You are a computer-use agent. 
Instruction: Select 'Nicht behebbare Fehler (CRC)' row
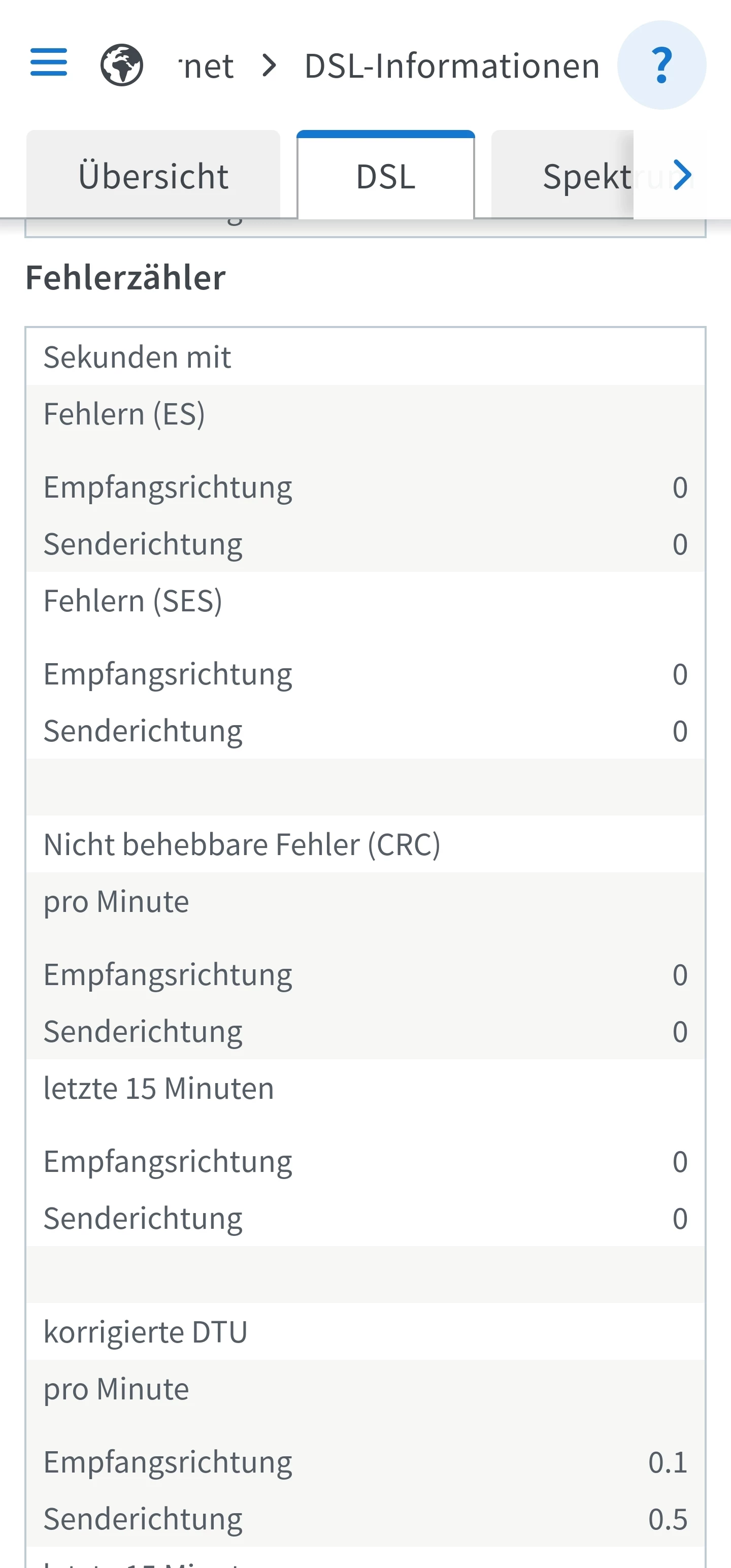point(242,844)
